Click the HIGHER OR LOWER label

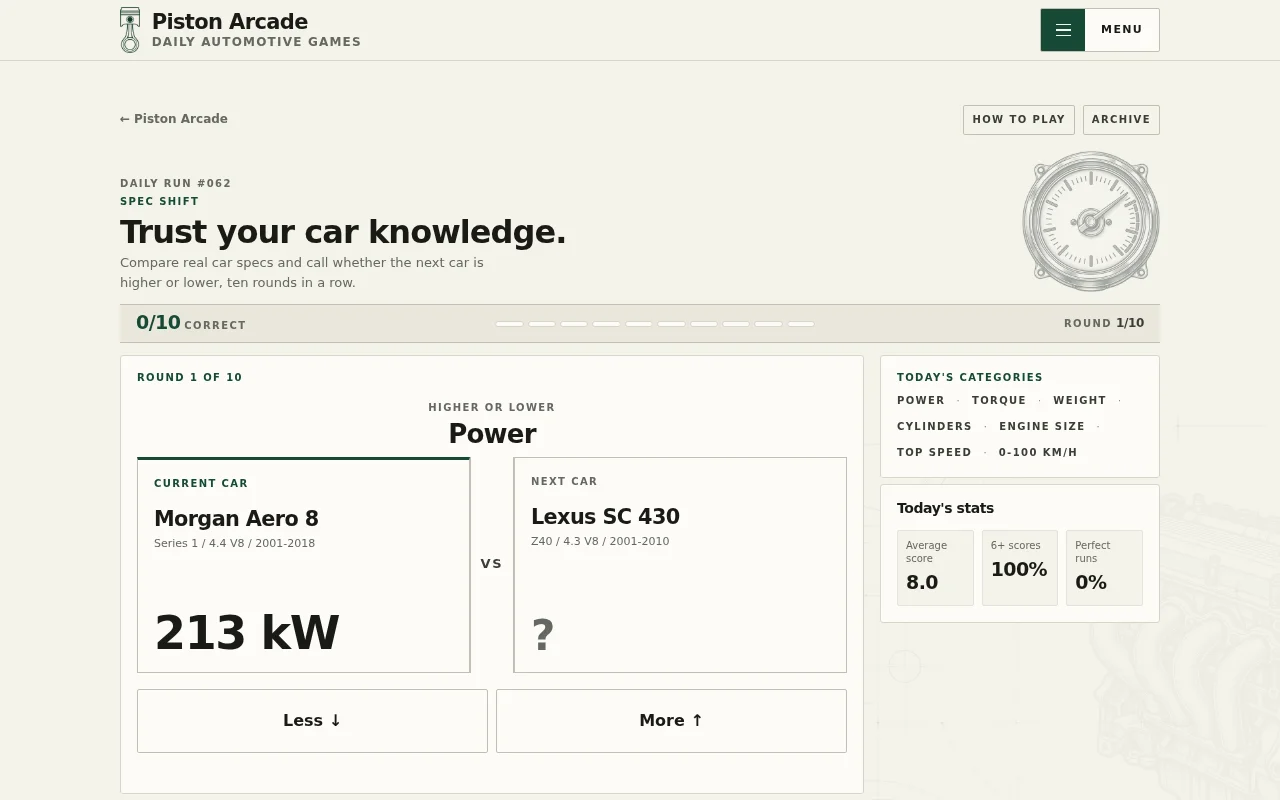point(492,407)
